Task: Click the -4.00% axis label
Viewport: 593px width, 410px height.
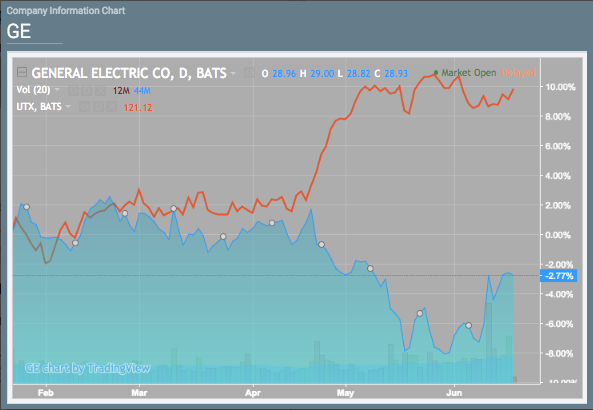Action: point(559,294)
